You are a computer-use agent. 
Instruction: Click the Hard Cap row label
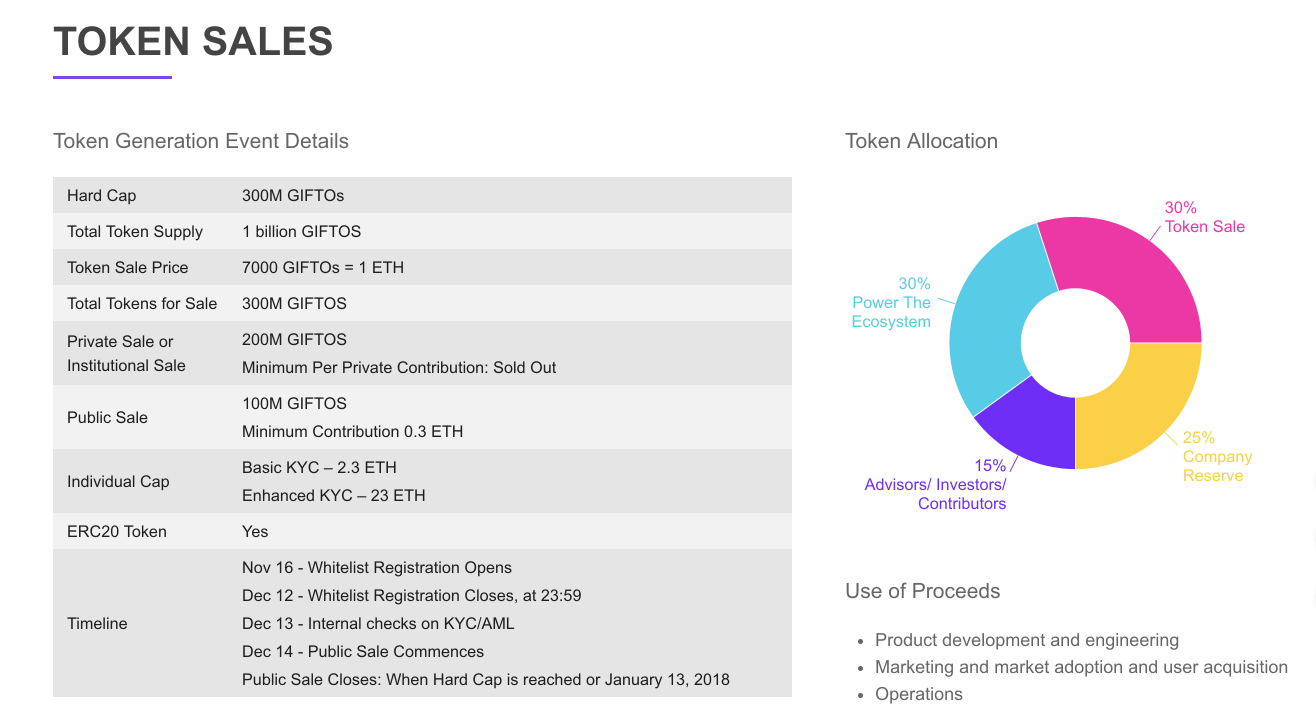click(x=101, y=195)
